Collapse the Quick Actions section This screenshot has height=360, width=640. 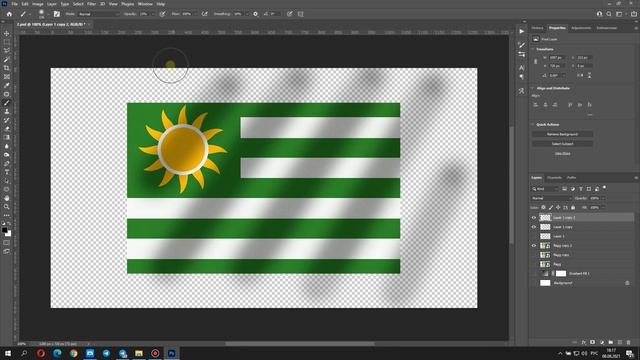tap(533, 124)
